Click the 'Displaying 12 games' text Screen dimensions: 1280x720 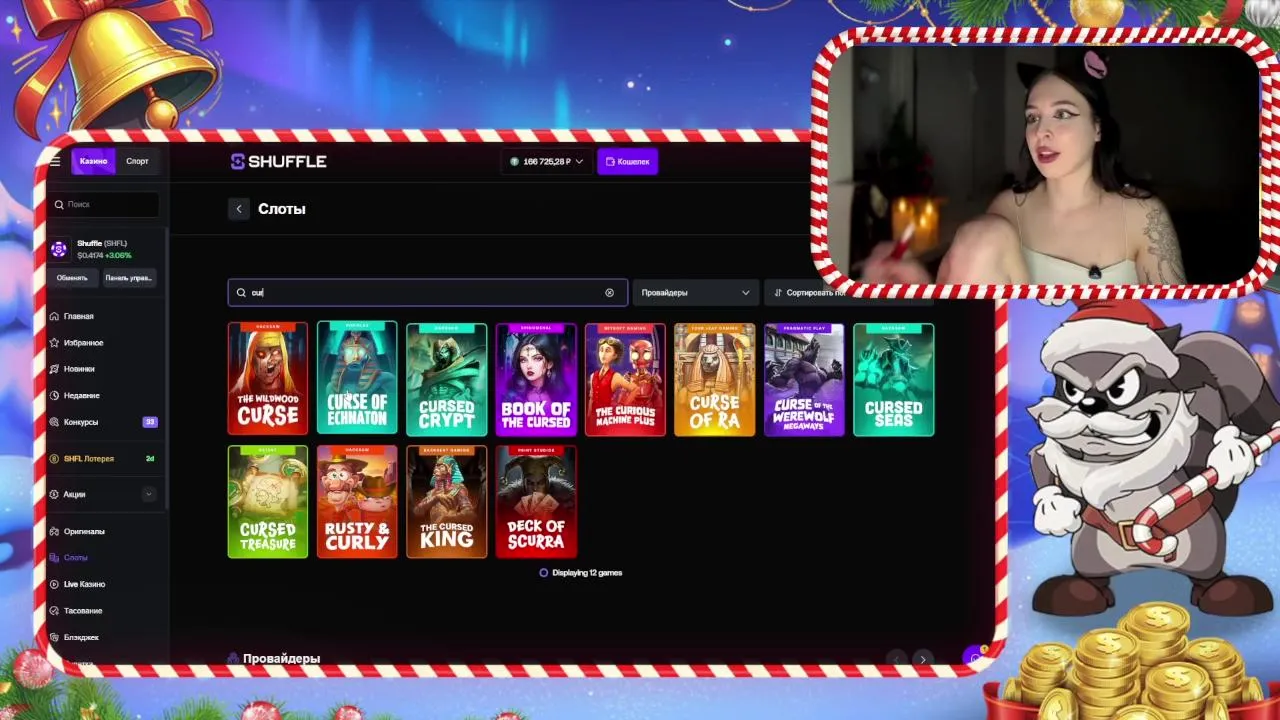[587, 573]
